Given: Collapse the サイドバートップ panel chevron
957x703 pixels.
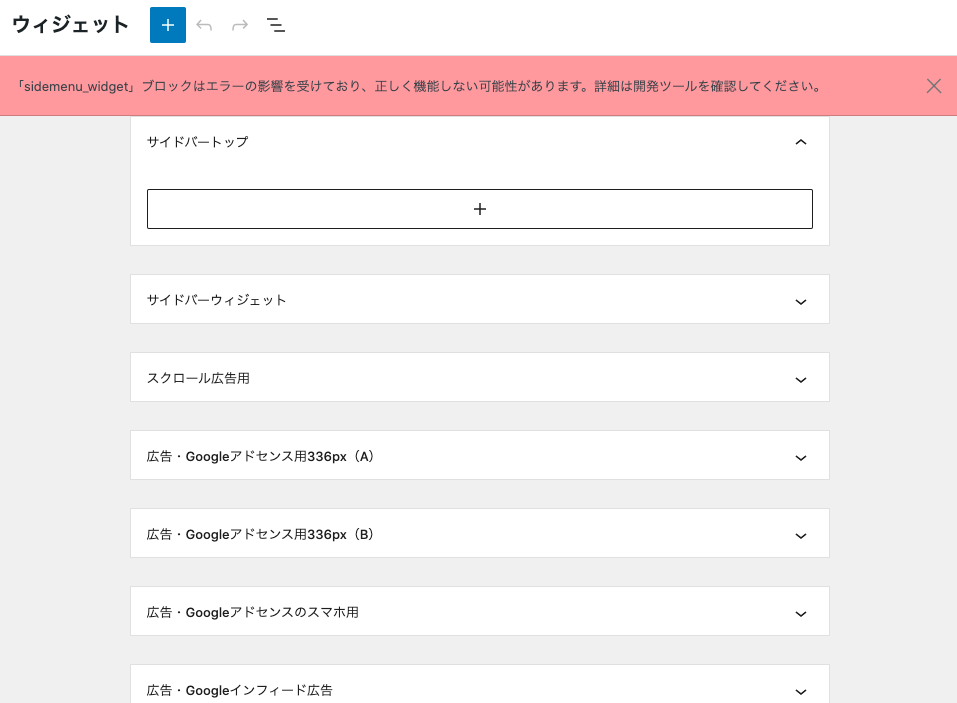Looking at the screenshot, I should click(x=801, y=142).
